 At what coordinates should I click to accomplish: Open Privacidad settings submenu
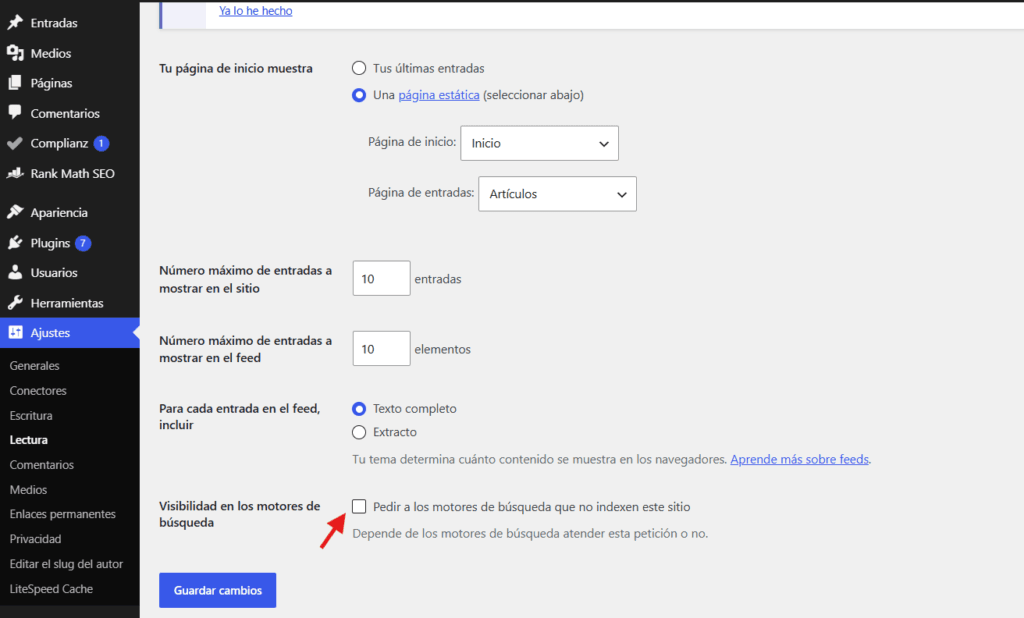point(35,539)
